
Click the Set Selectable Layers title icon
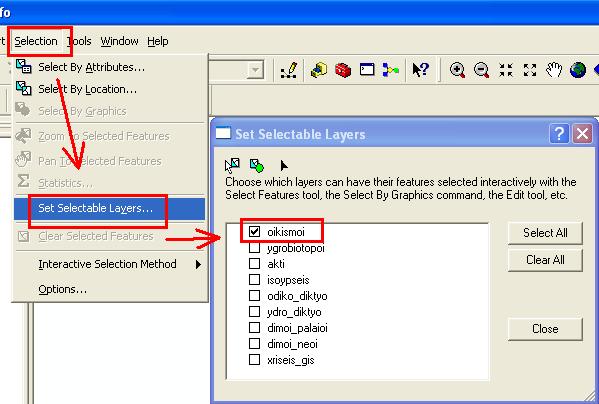tap(223, 133)
